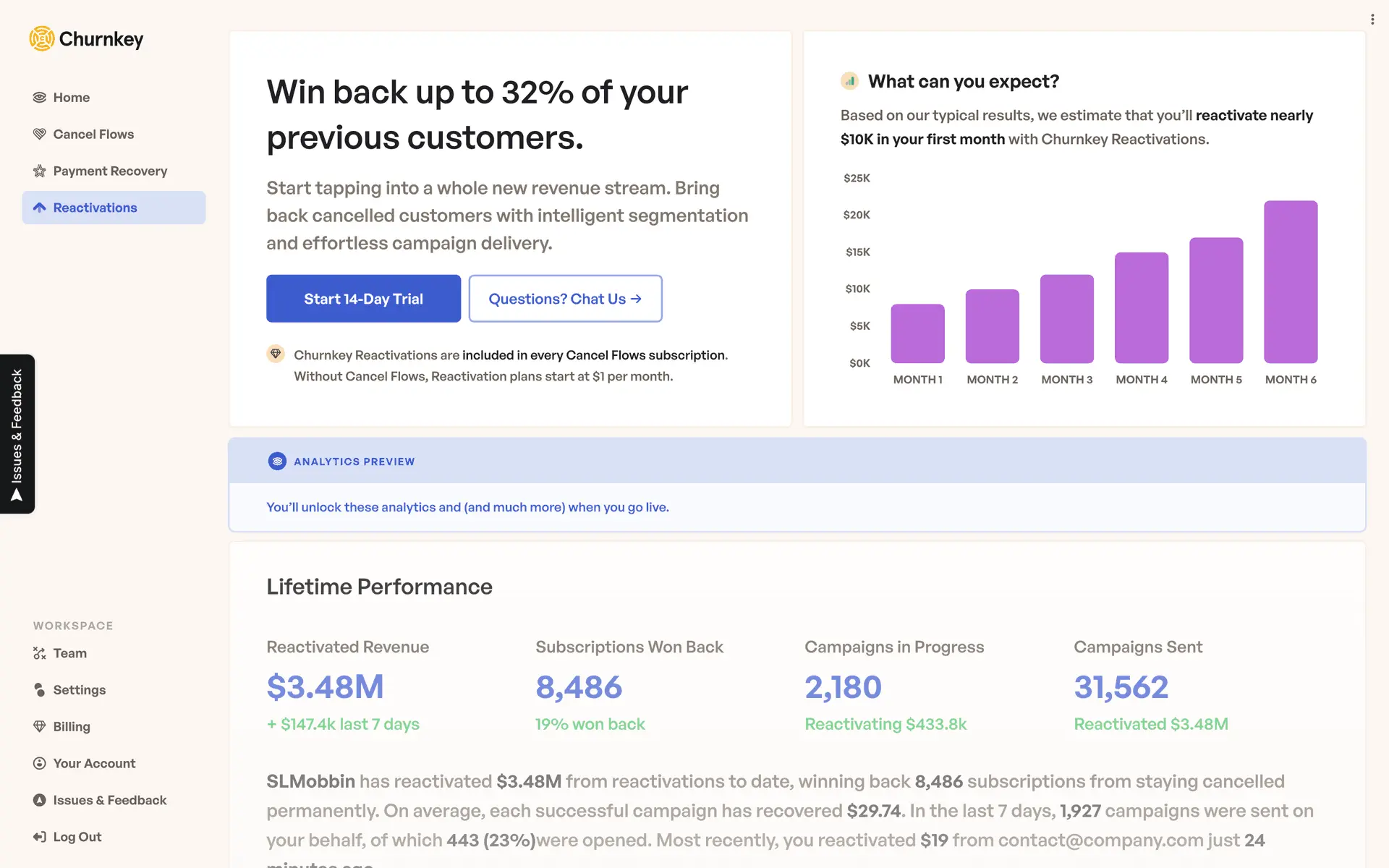This screenshot has height=868, width=1389.
Task: Click the Team icon in Workspace
Action: (39, 653)
